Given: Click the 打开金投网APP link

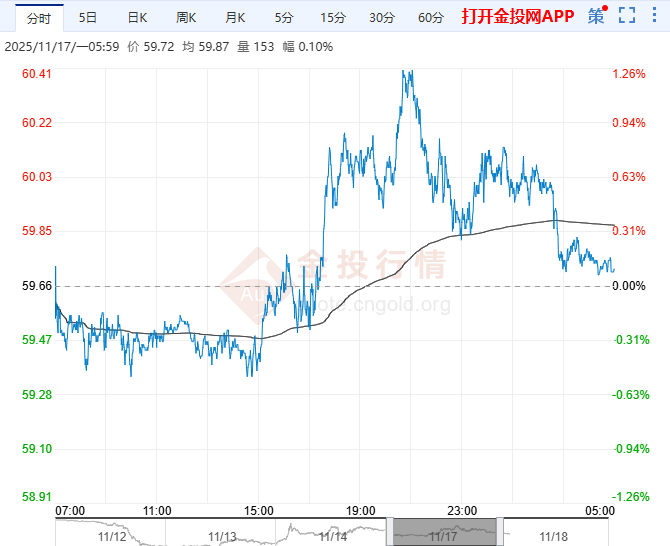Looking at the screenshot, I should click(516, 17).
